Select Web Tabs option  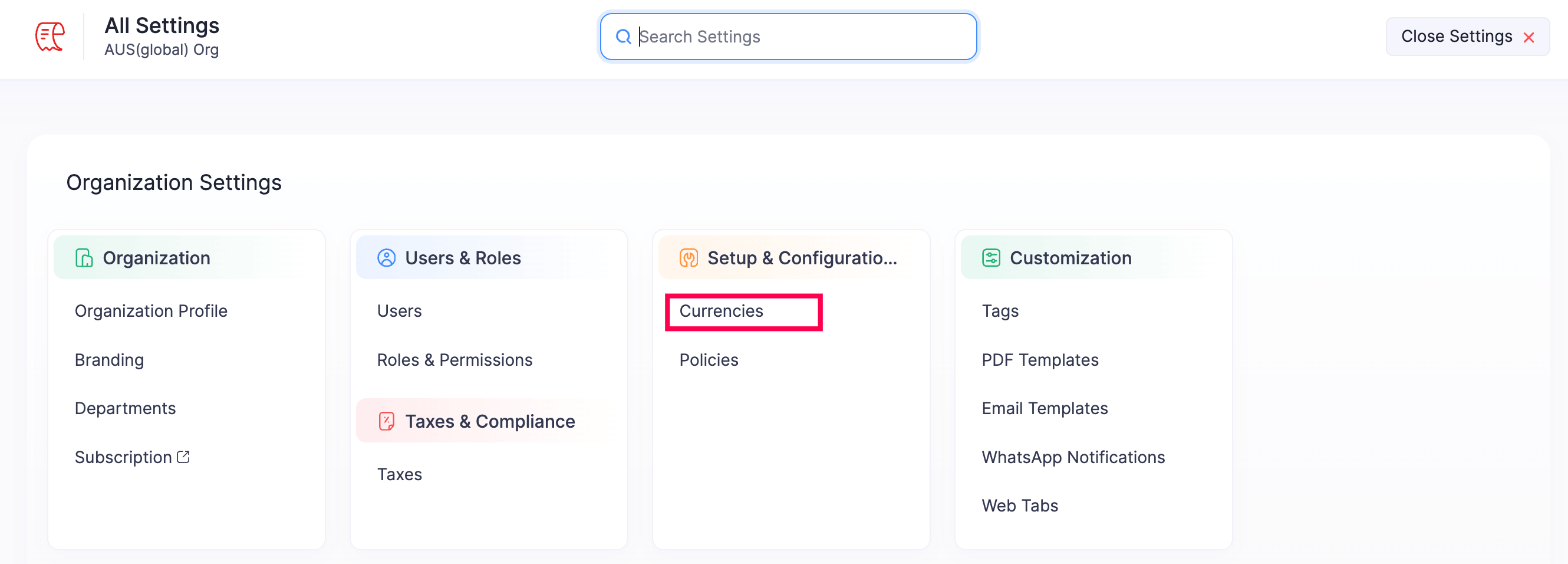tap(1020, 506)
